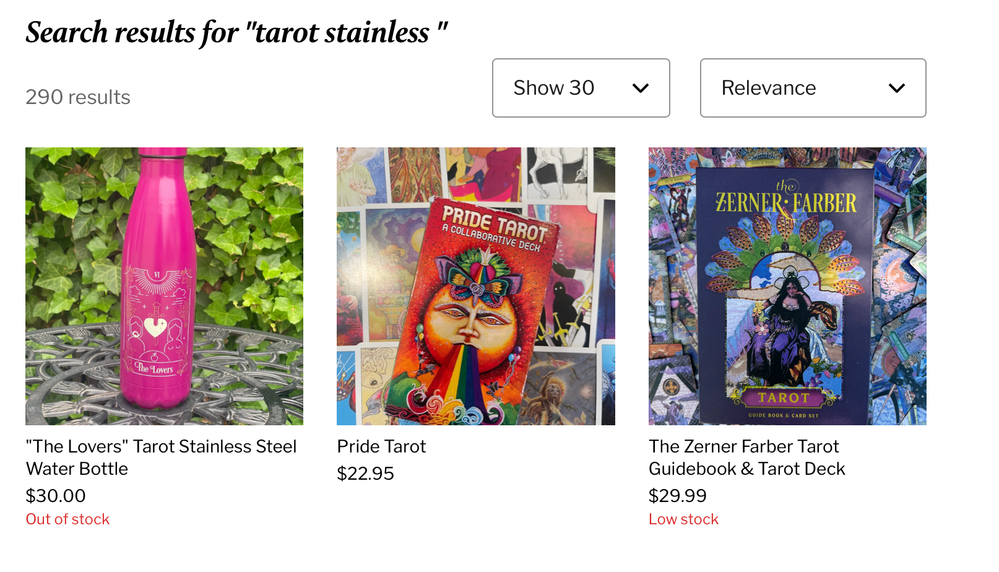999x572 pixels.
Task: Open the Zerner Farber Tarot product image
Action: coord(787,286)
